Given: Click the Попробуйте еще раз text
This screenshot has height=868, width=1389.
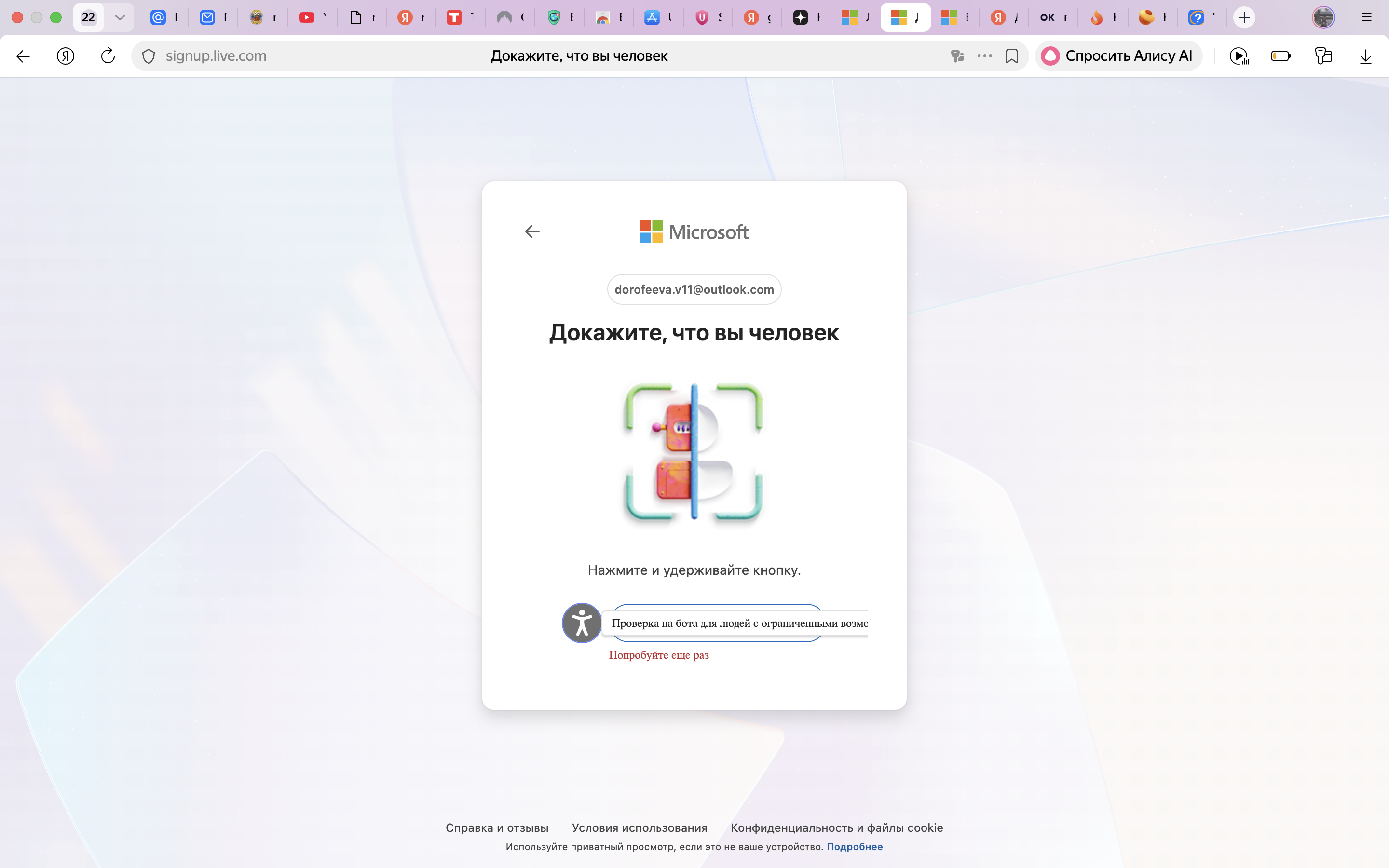Looking at the screenshot, I should pos(659,655).
